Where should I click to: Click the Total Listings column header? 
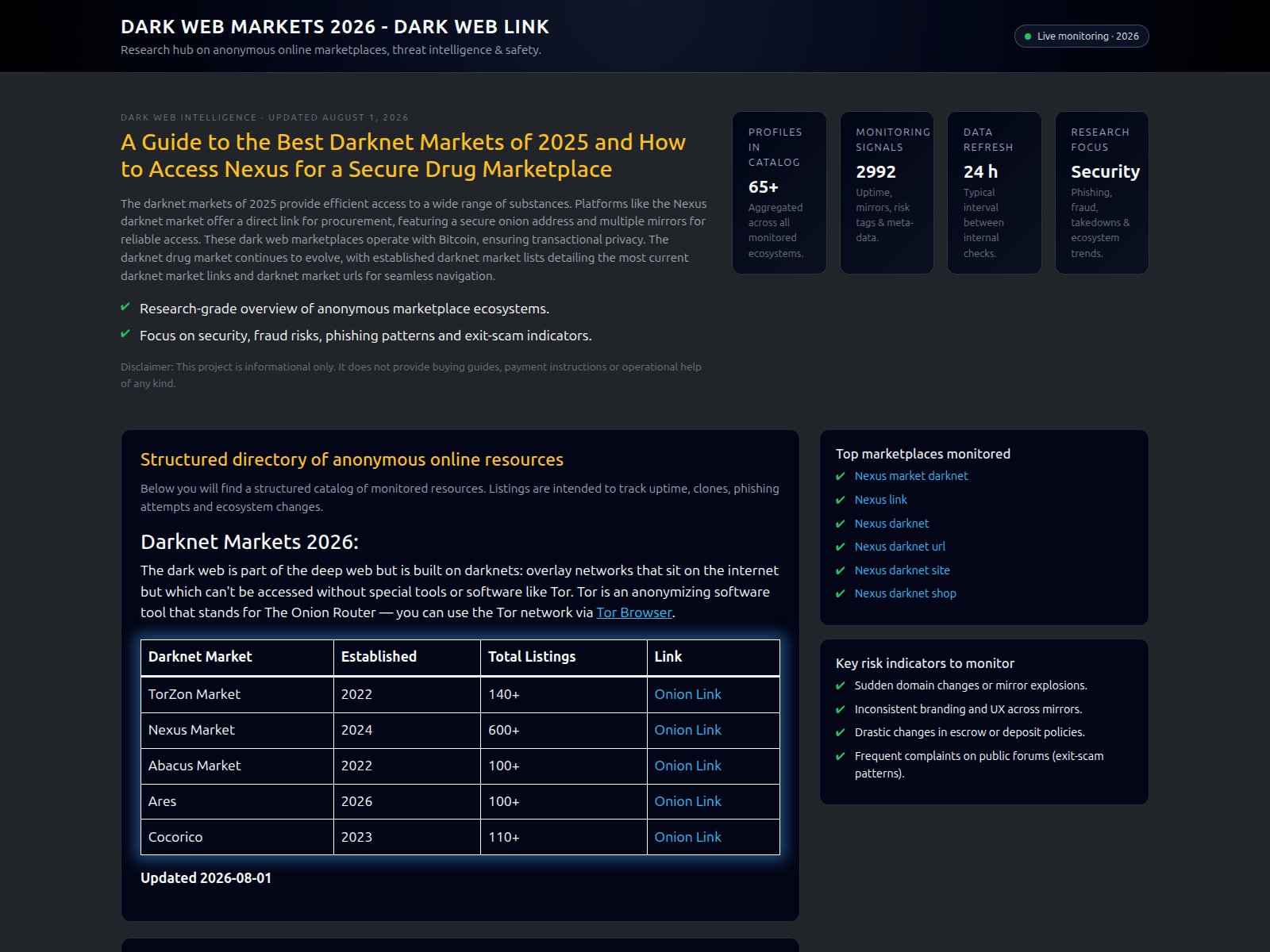tap(564, 658)
